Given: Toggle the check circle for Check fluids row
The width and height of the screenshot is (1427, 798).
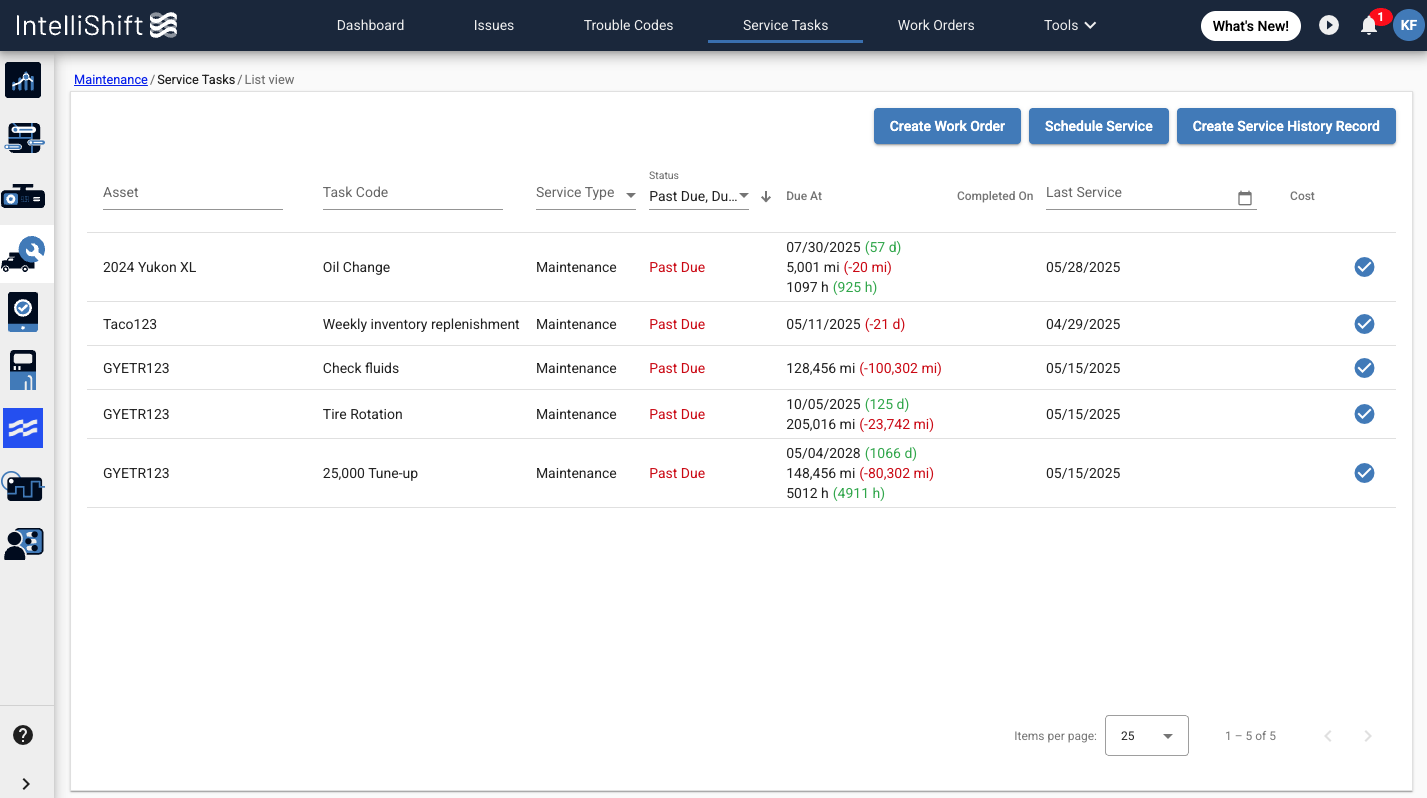Looking at the screenshot, I should pos(1364,368).
